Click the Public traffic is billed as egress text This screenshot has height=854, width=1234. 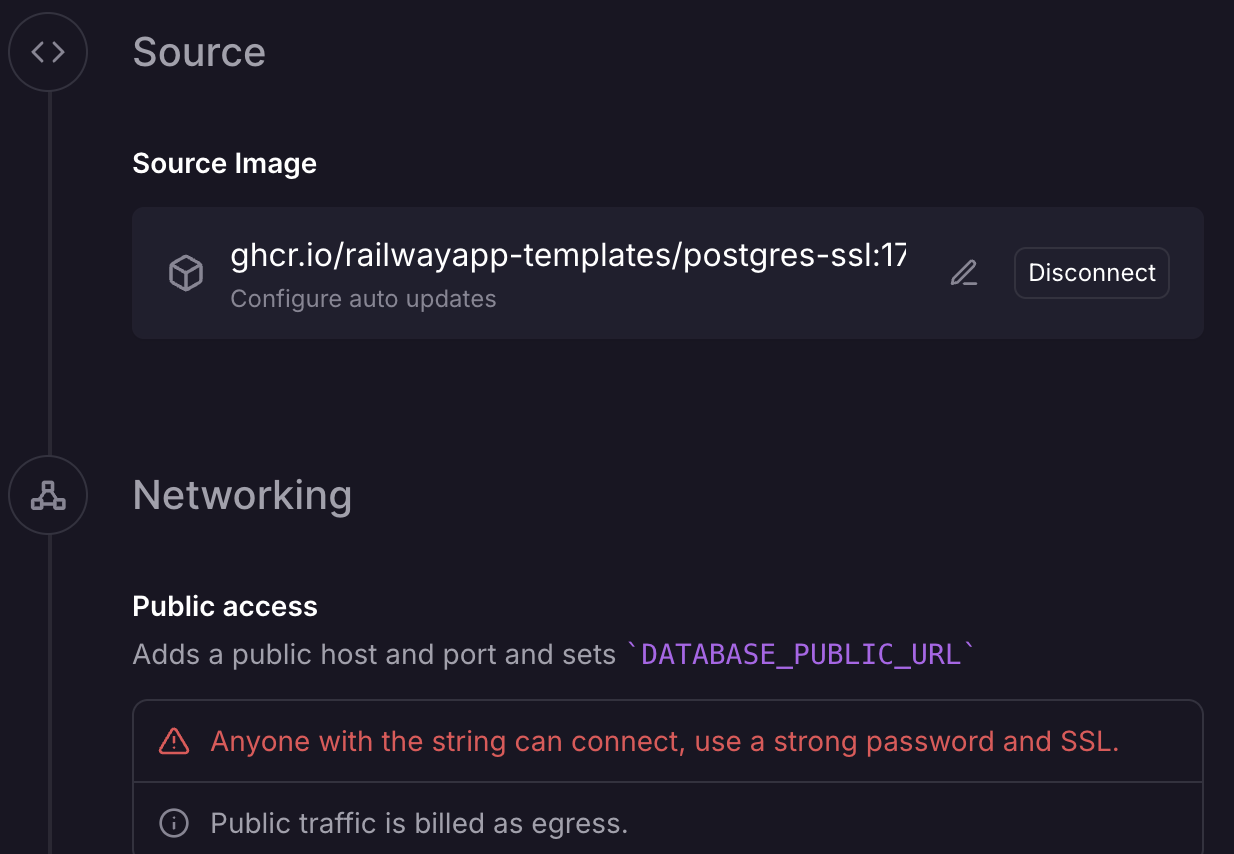[x=419, y=823]
